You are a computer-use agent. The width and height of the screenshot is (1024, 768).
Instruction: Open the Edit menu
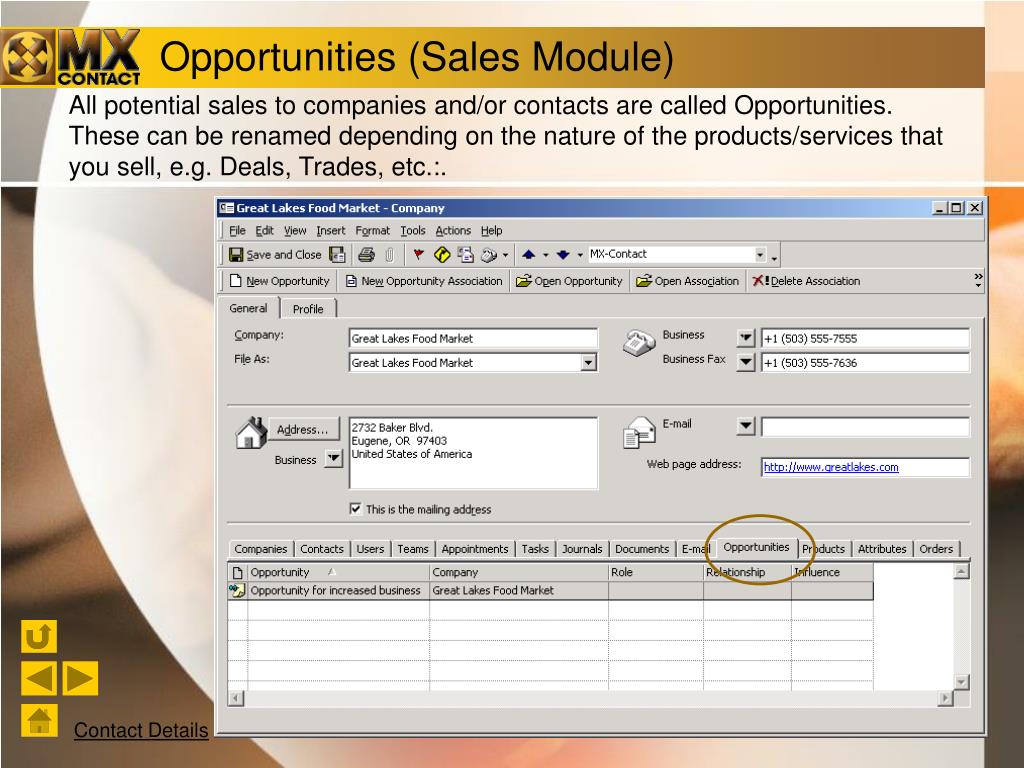click(x=264, y=231)
